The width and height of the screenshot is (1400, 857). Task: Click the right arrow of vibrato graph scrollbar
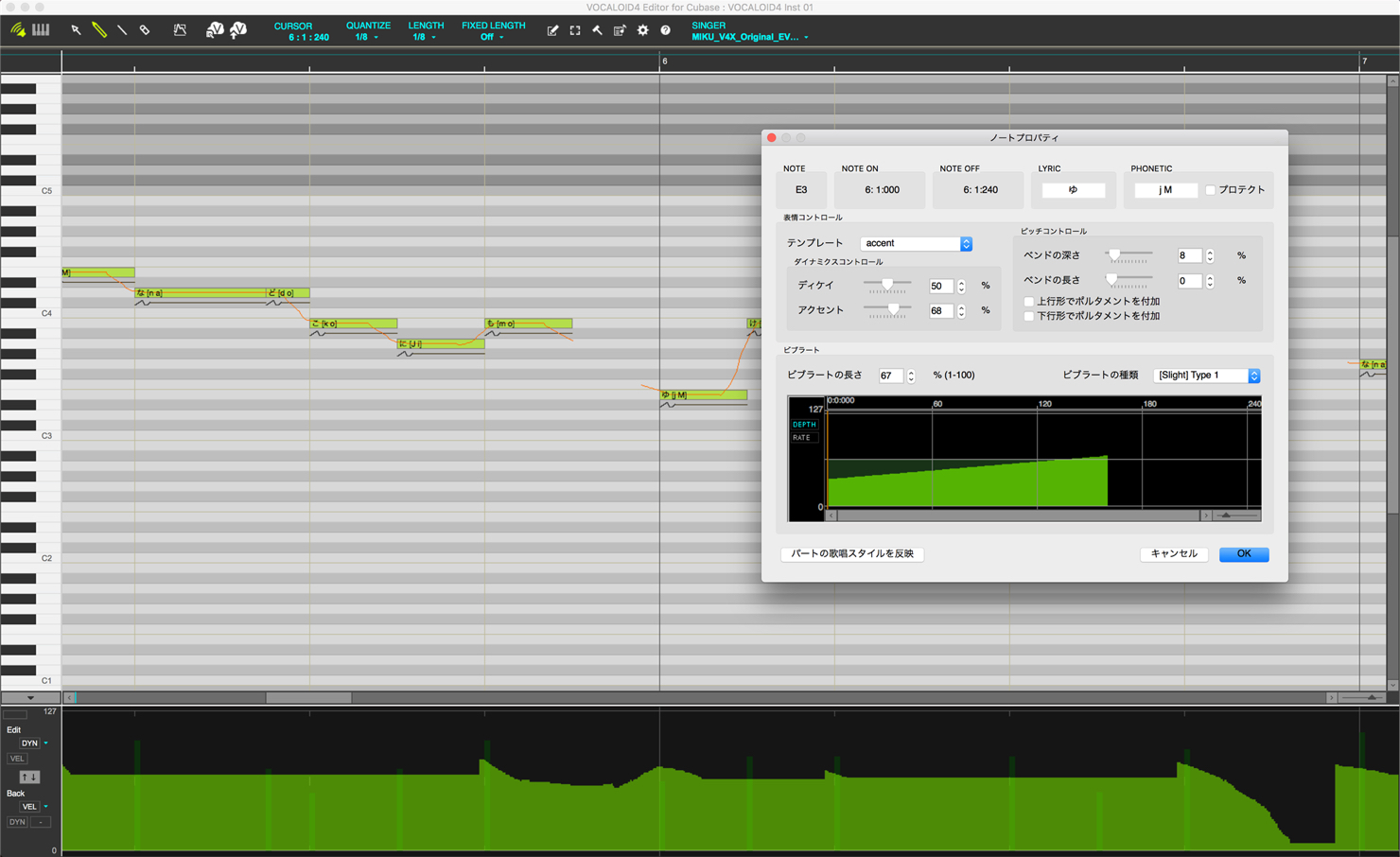pos(1205,516)
